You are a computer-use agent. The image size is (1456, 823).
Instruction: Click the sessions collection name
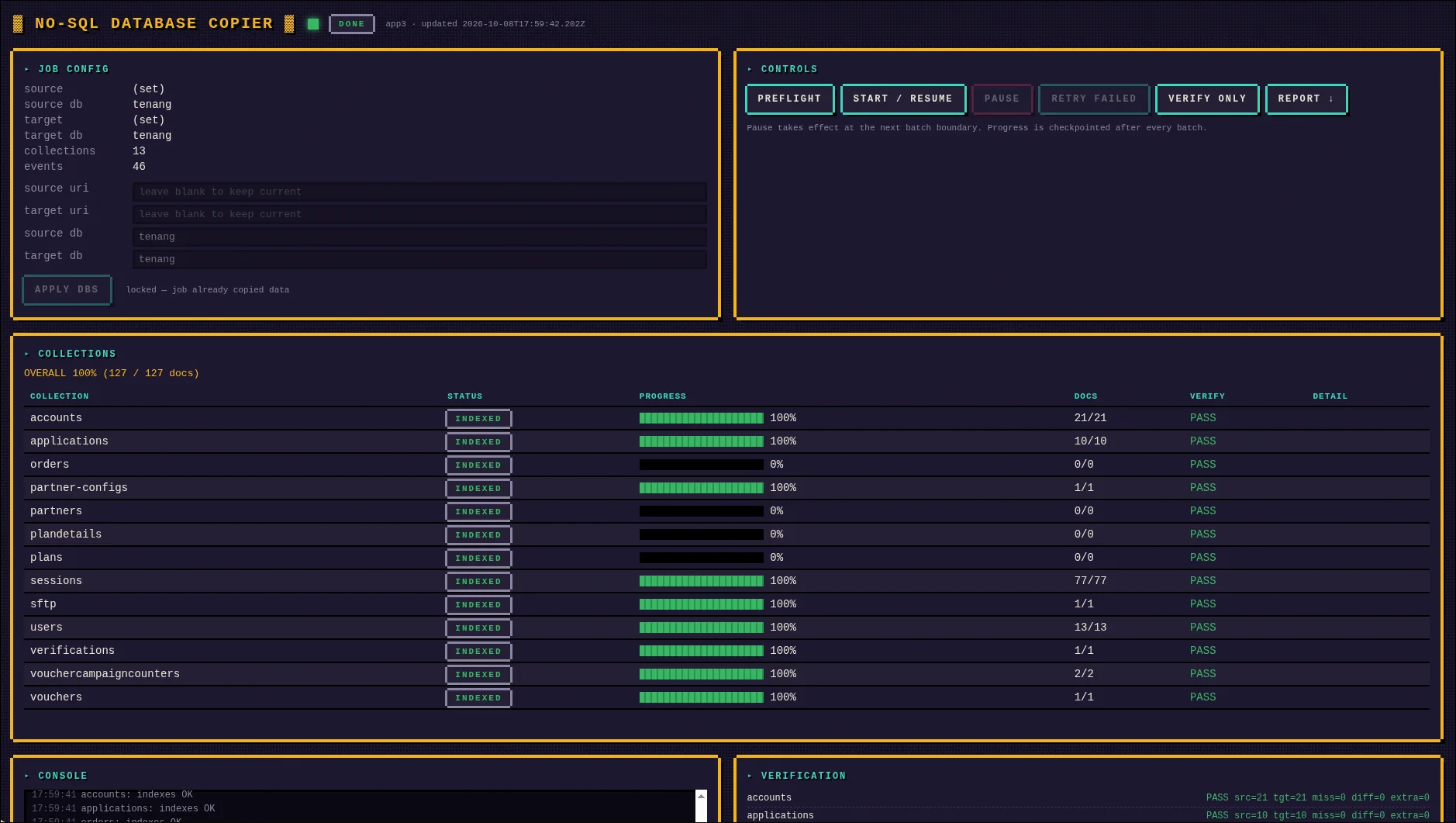tap(56, 581)
